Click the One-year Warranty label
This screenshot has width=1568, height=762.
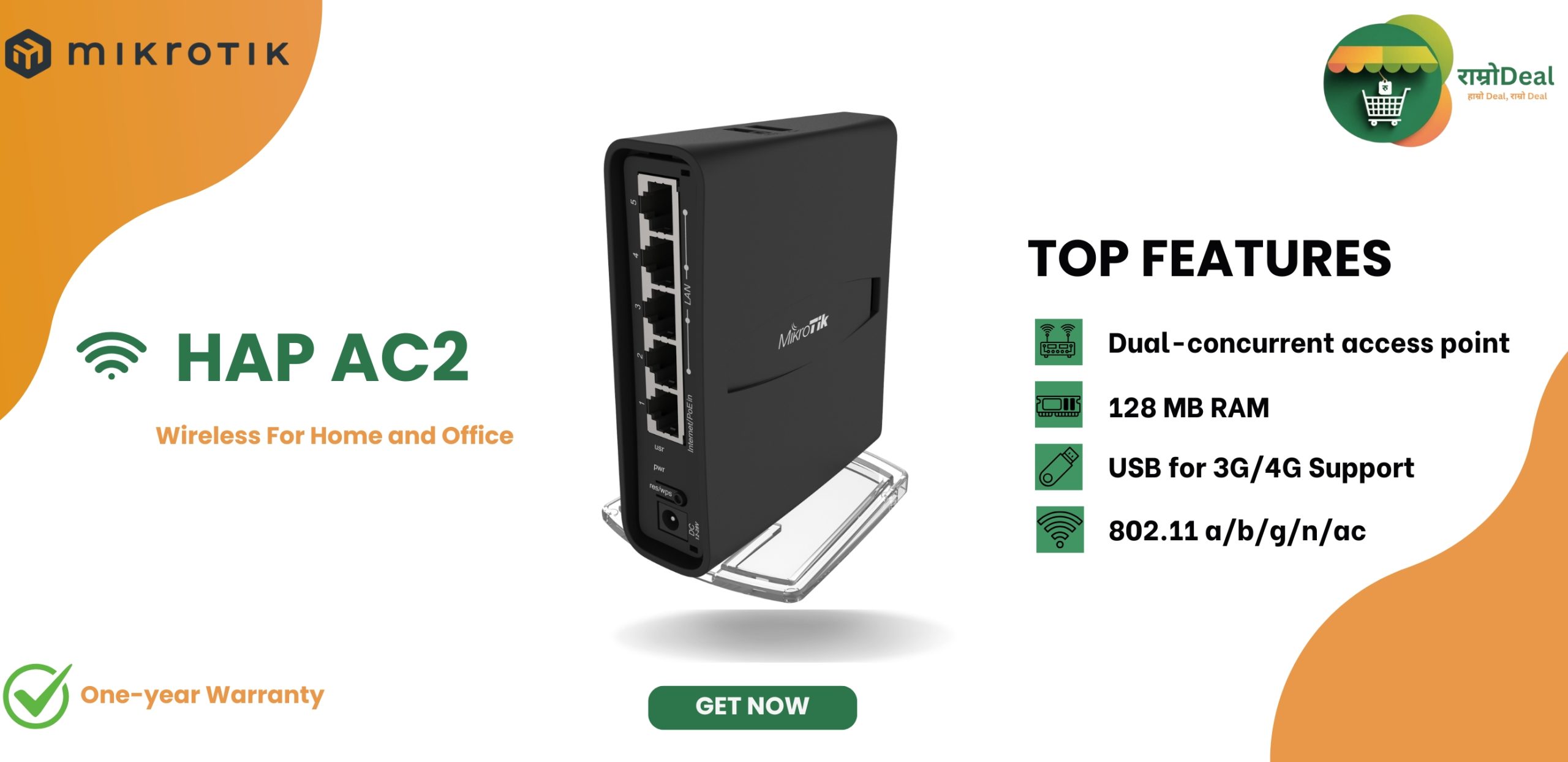(x=202, y=696)
